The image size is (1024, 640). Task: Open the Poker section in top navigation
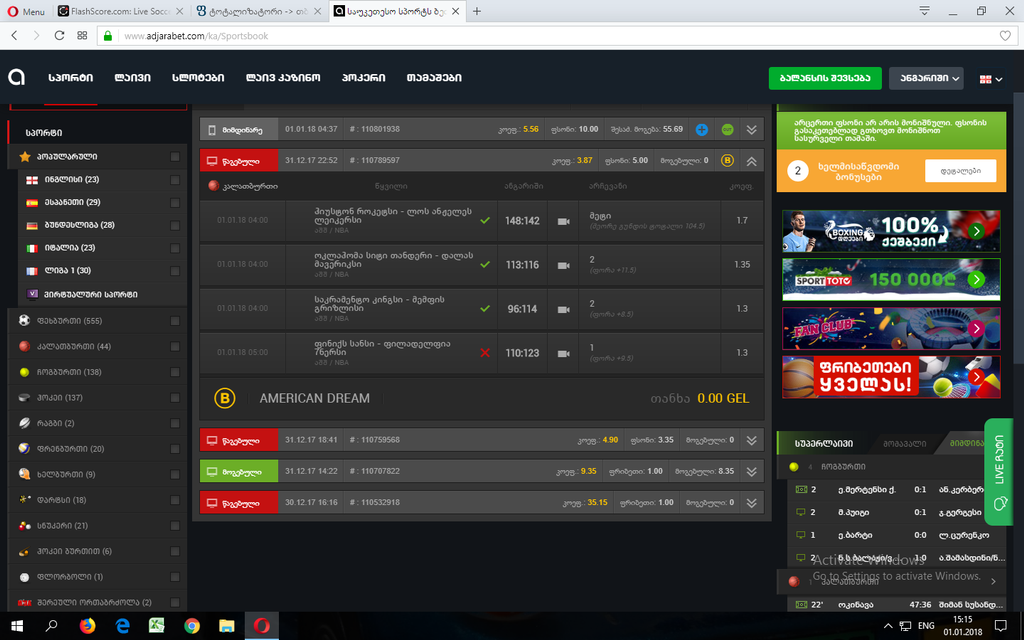363,78
